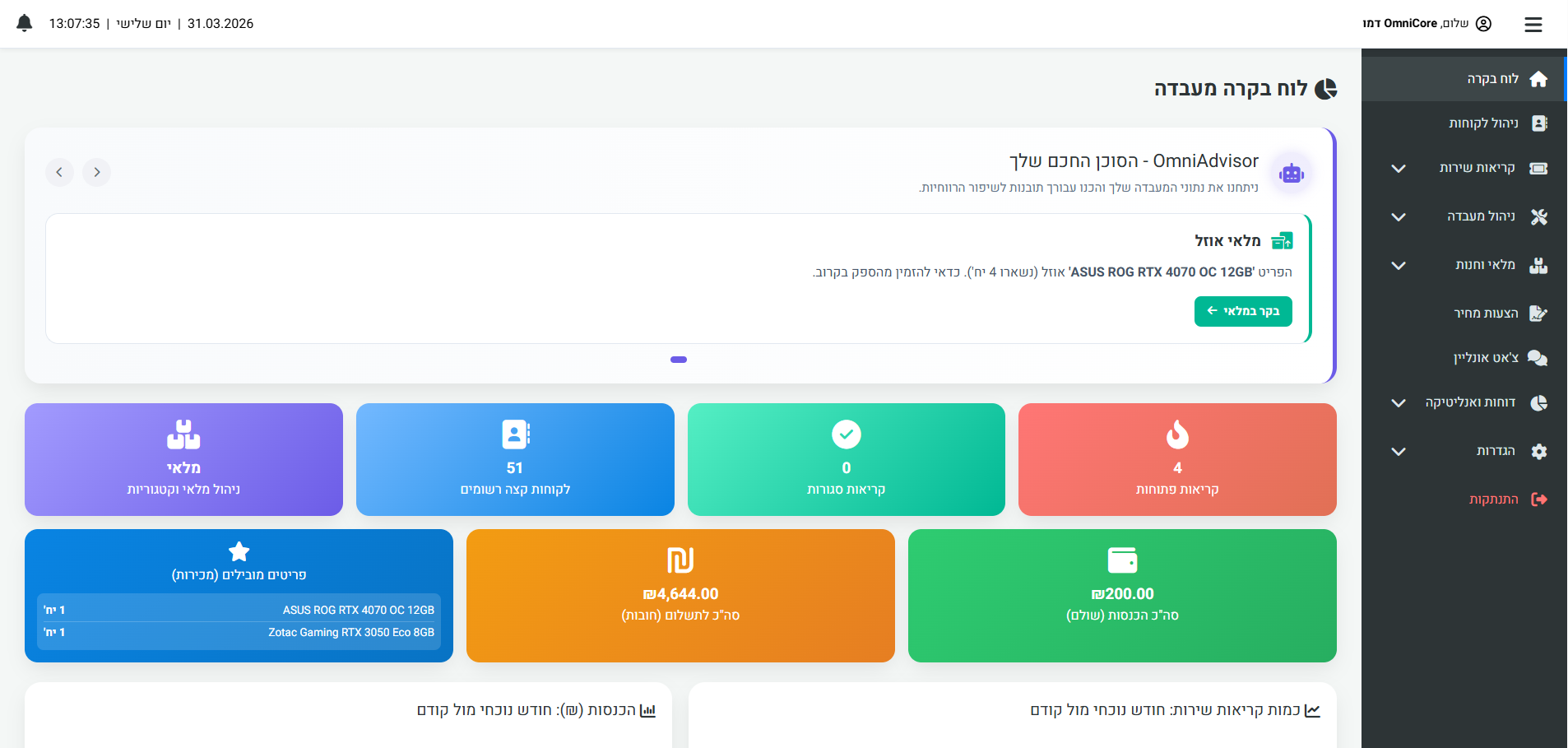Open ניהול לקוחות in the sidebar
1568x748 pixels.
[x=1483, y=123]
